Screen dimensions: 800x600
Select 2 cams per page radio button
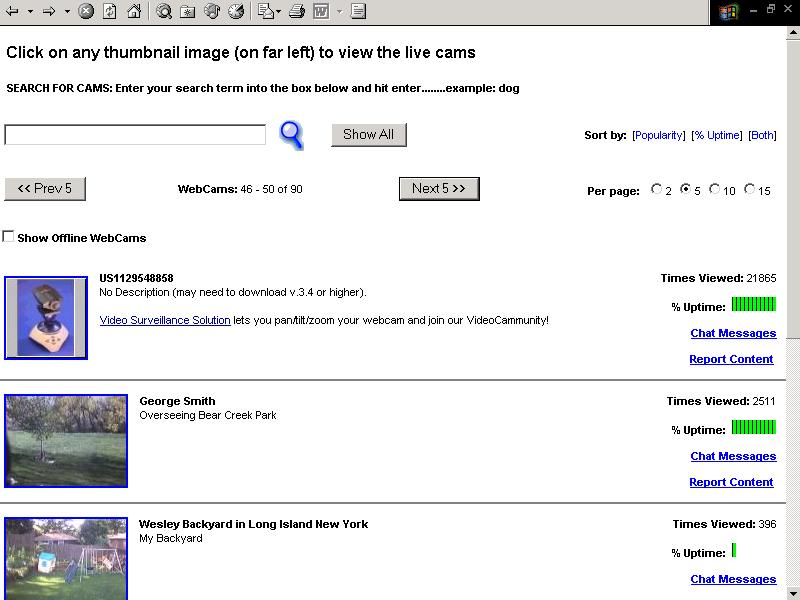pyautogui.click(x=657, y=189)
